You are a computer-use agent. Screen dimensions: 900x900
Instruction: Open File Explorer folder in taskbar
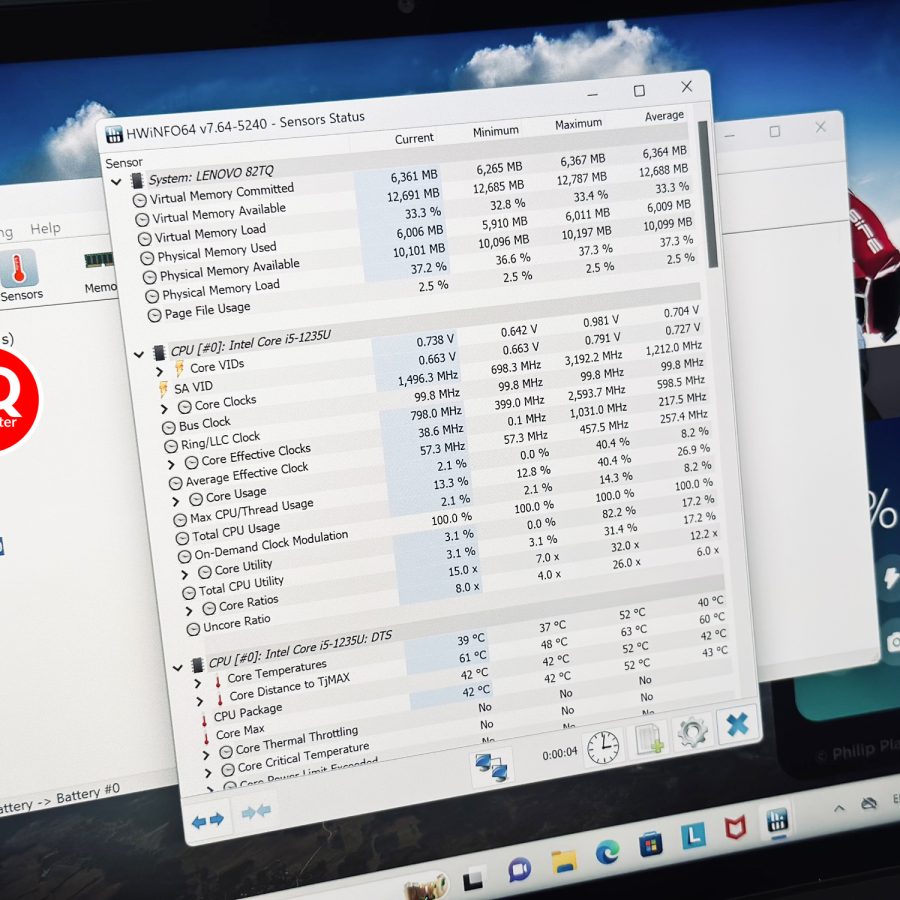(564, 860)
